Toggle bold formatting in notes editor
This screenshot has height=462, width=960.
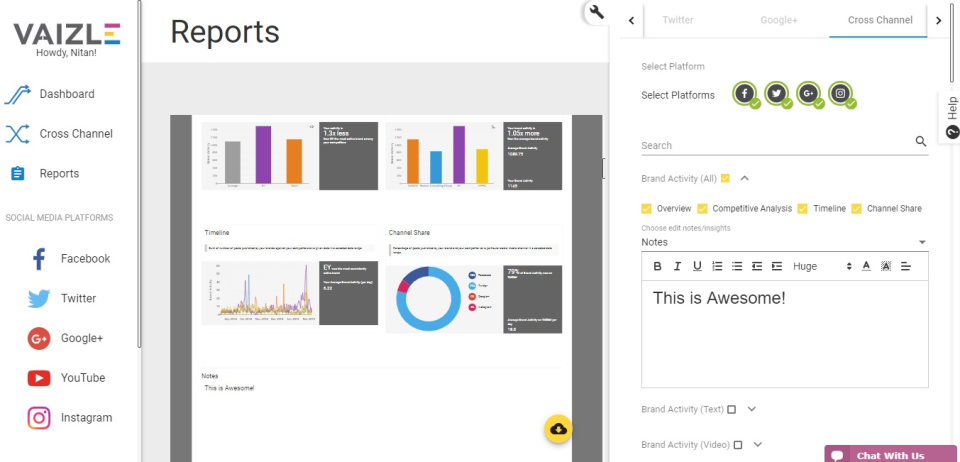click(657, 266)
